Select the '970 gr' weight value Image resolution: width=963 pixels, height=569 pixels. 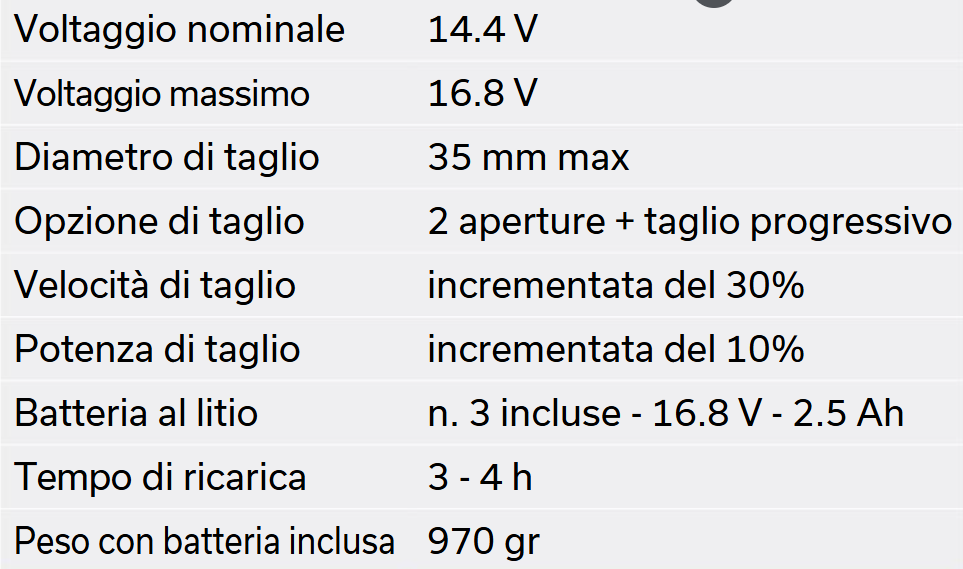click(x=484, y=541)
